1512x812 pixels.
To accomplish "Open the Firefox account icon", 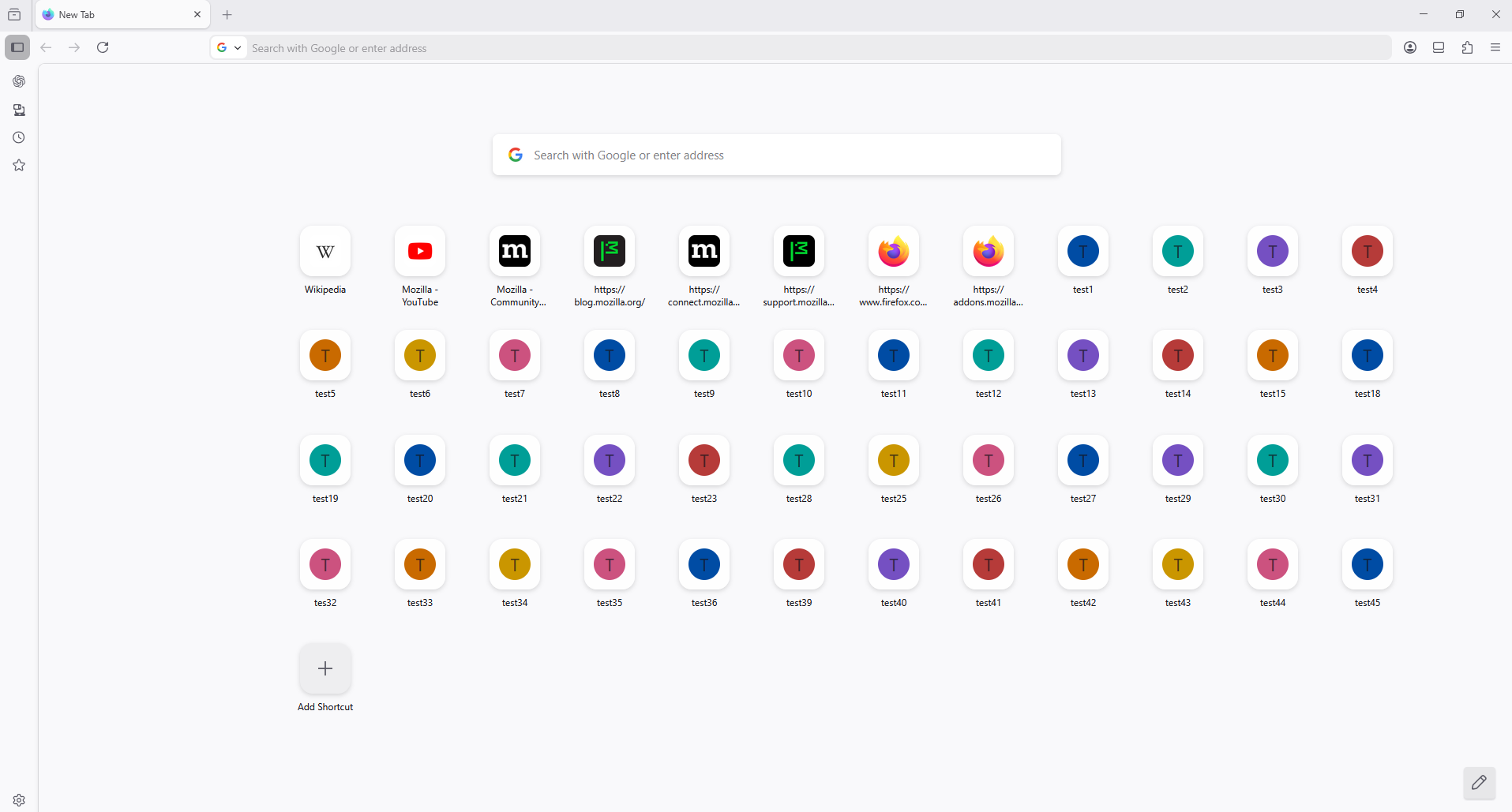I will [x=1410, y=47].
